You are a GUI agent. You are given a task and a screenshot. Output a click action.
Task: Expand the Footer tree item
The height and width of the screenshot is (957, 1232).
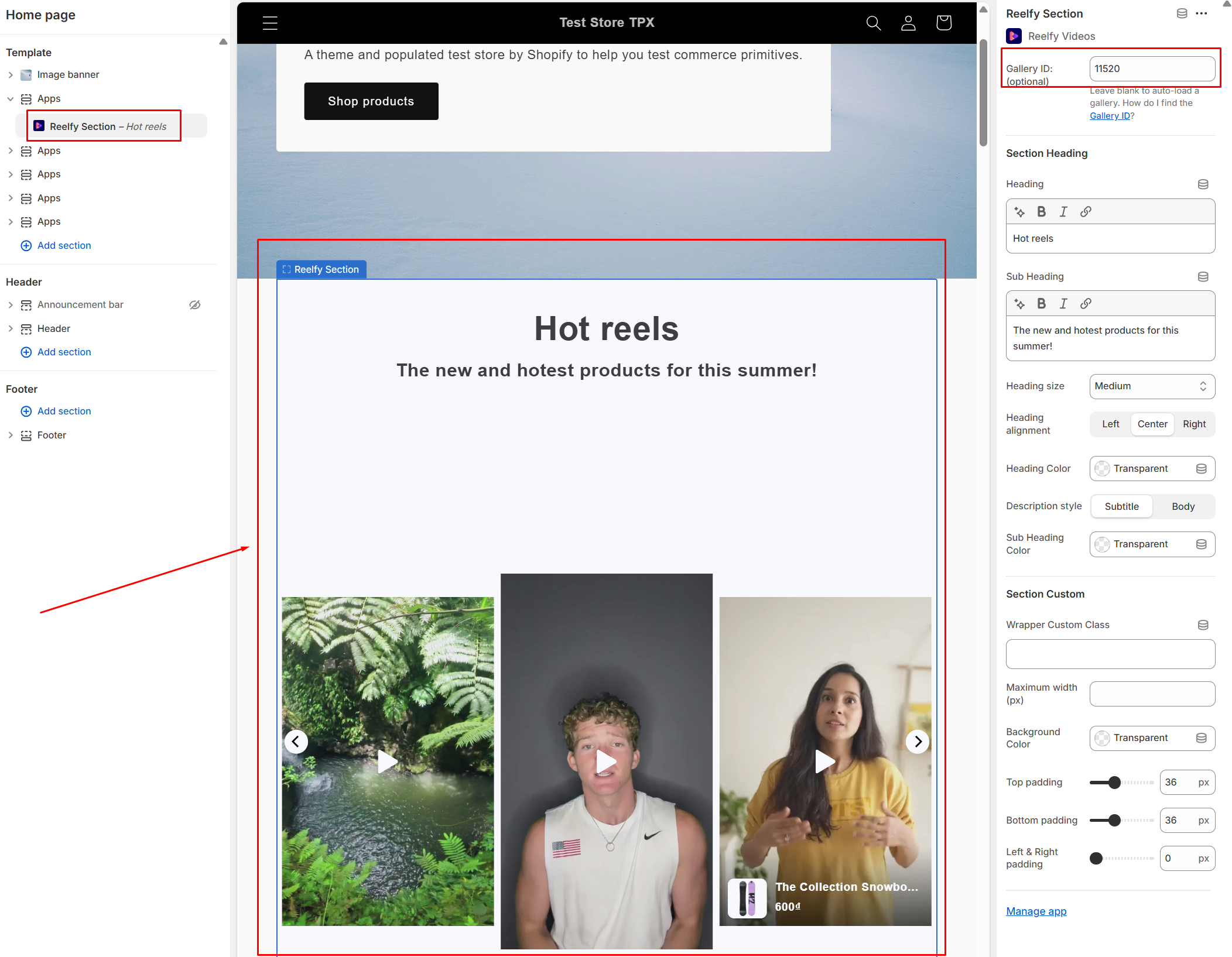11,435
